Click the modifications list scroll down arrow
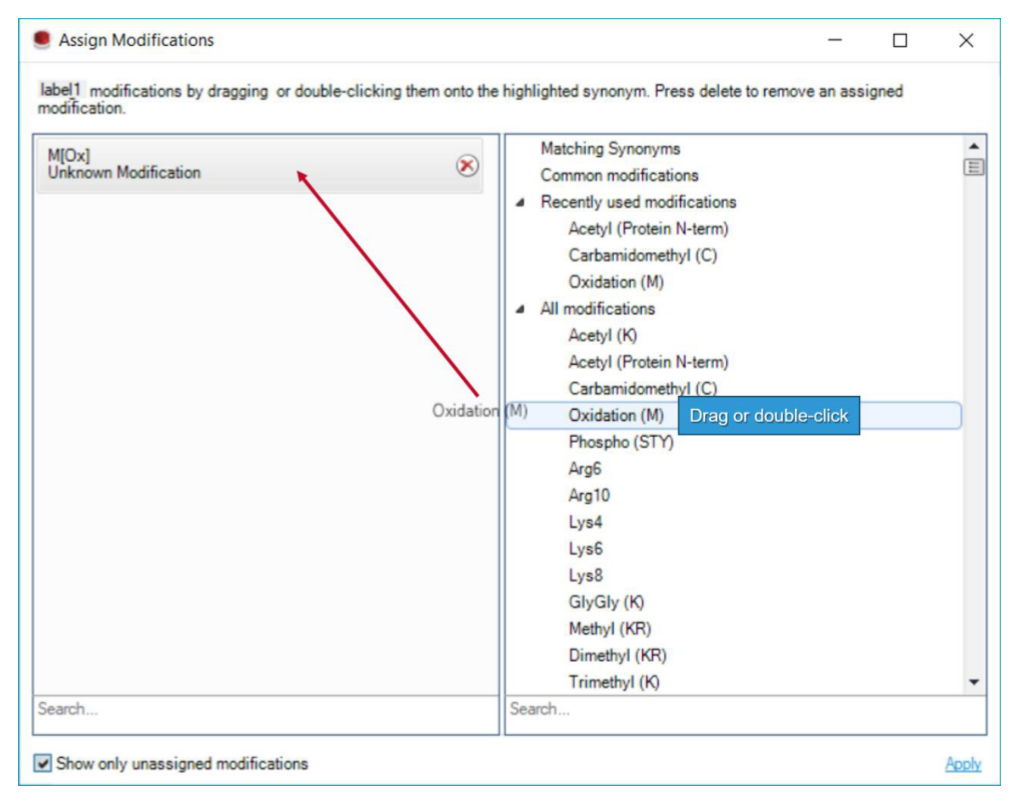Viewport: 1019px width, 804px height. pyautogui.click(x=974, y=682)
